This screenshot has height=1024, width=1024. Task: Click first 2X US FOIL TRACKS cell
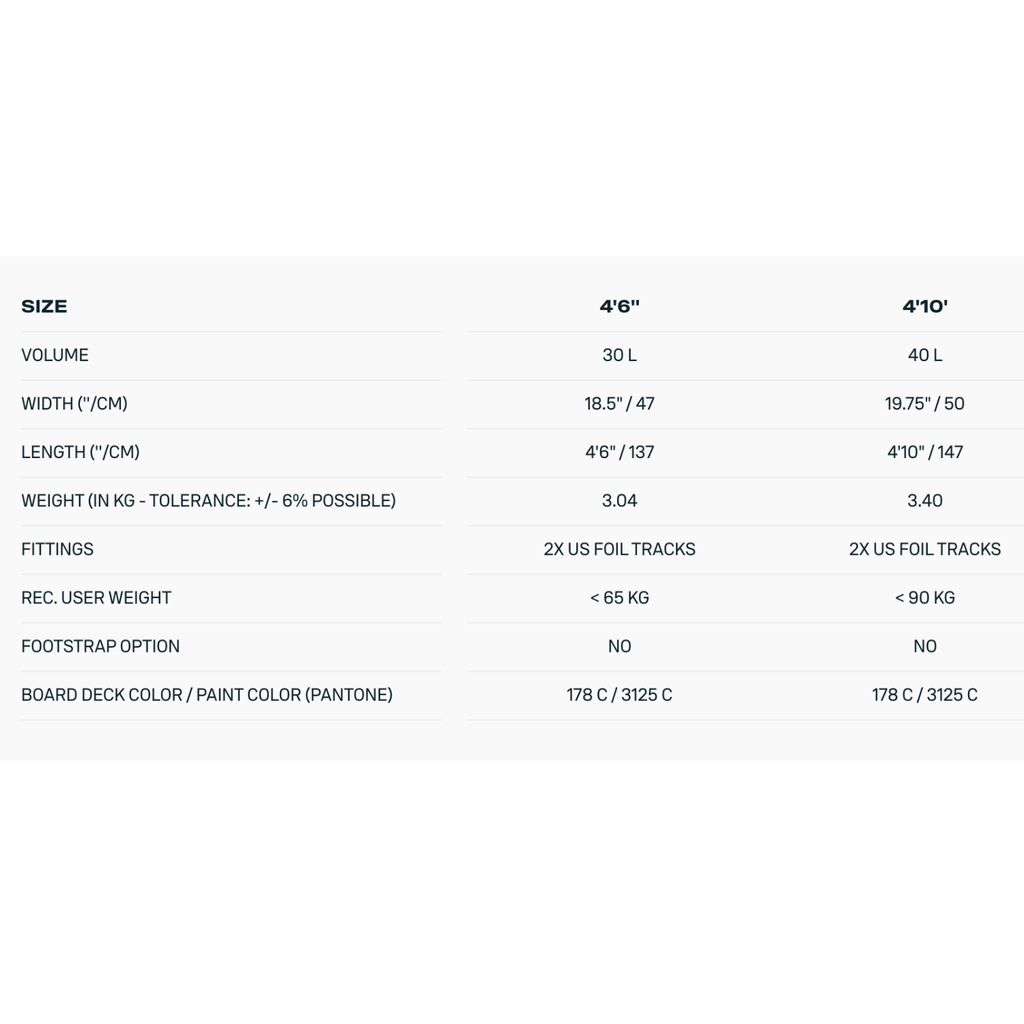pos(619,549)
